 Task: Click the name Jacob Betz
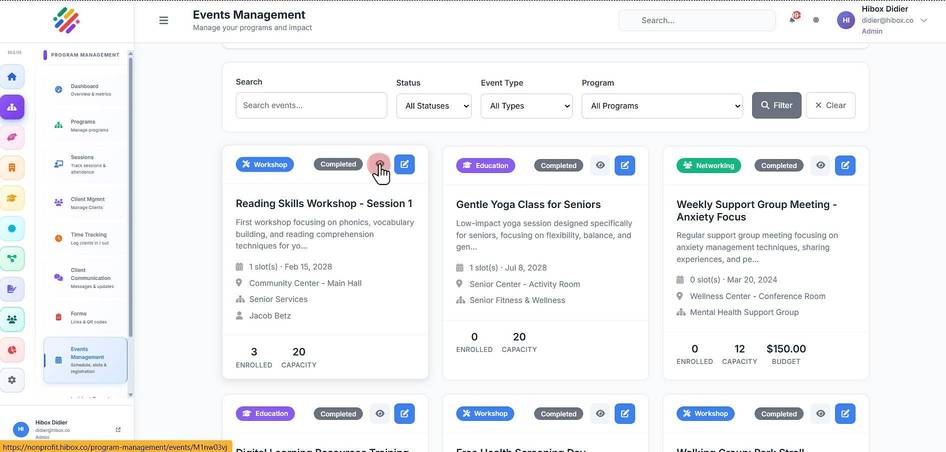point(270,316)
